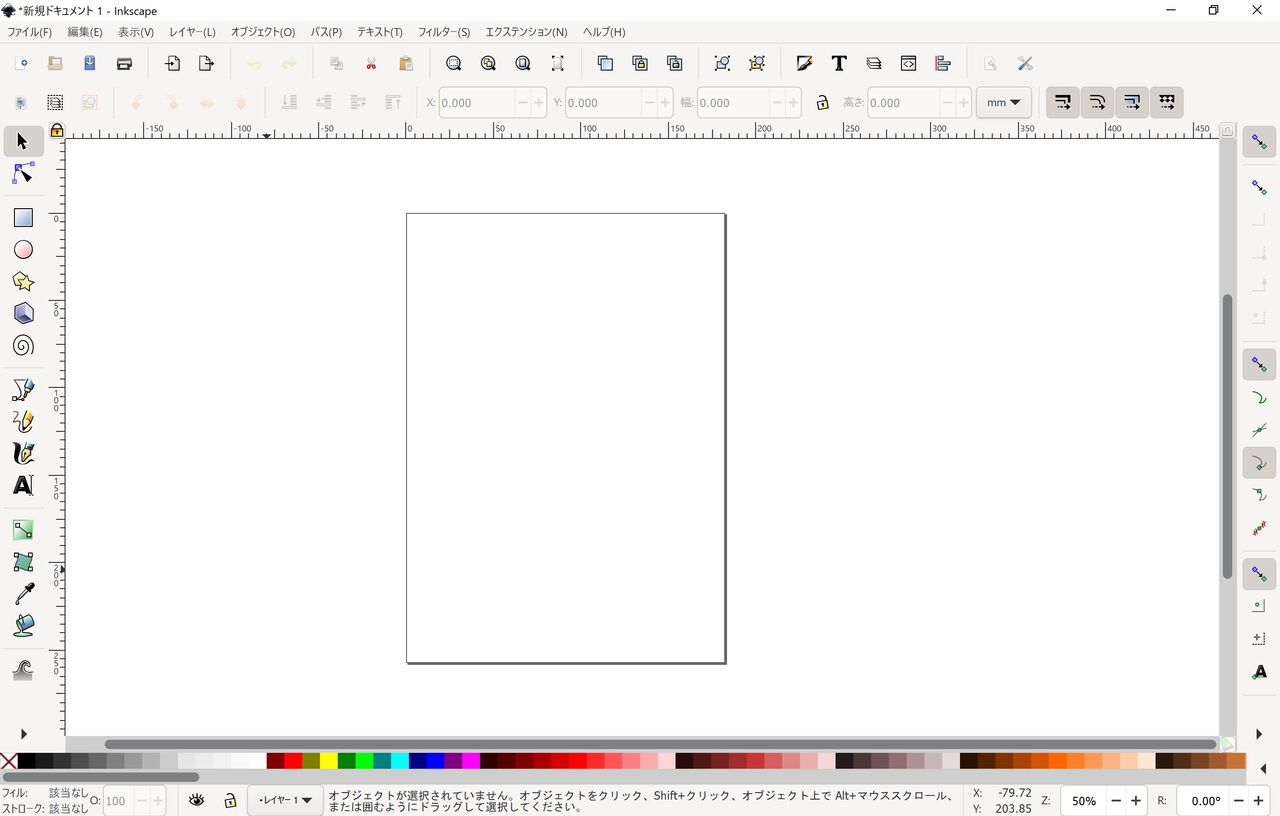Select the Dropper tool
Screen dimensions: 1280x816
[22, 593]
